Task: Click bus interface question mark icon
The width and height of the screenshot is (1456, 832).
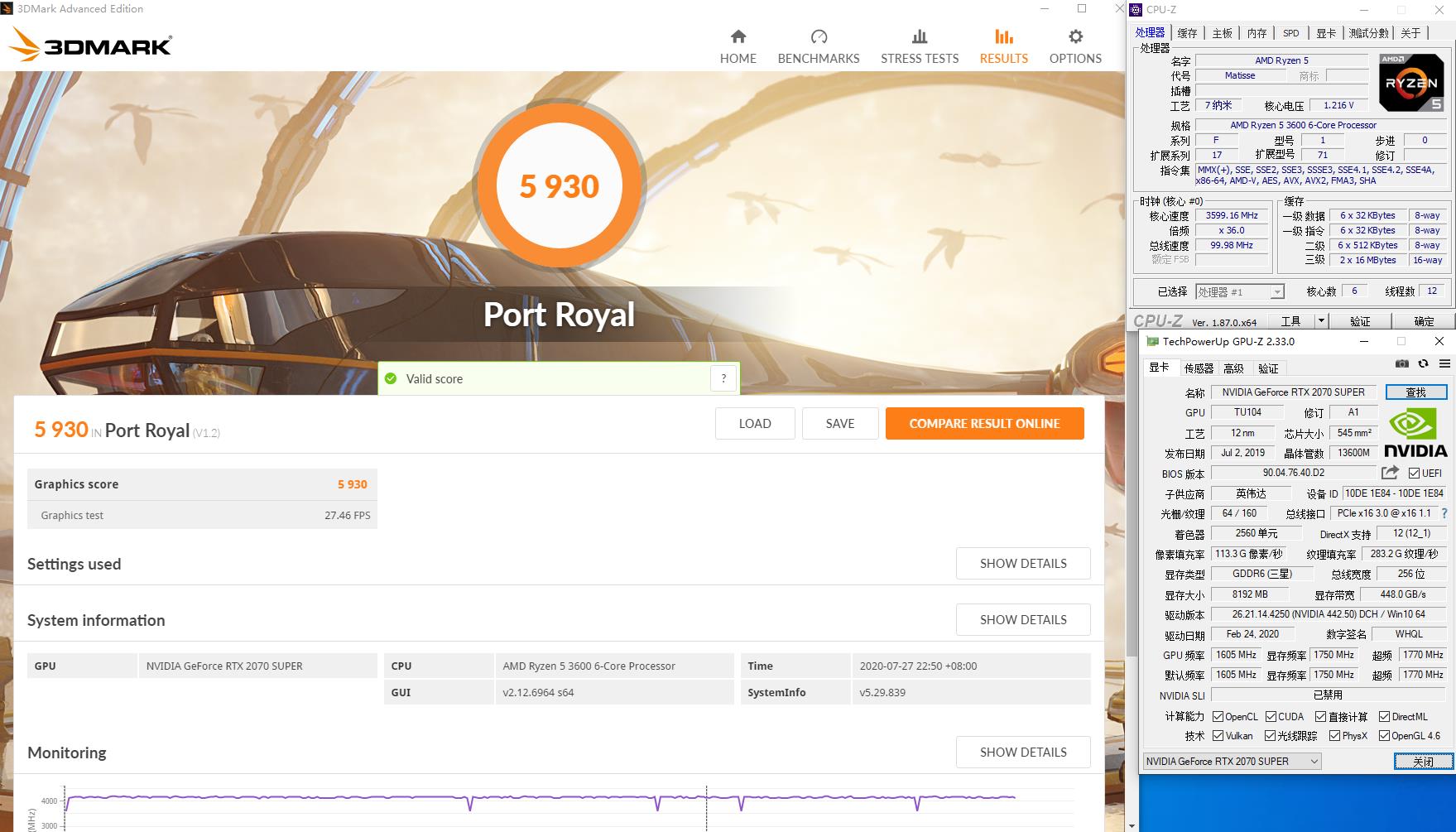Action: coord(1444,513)
